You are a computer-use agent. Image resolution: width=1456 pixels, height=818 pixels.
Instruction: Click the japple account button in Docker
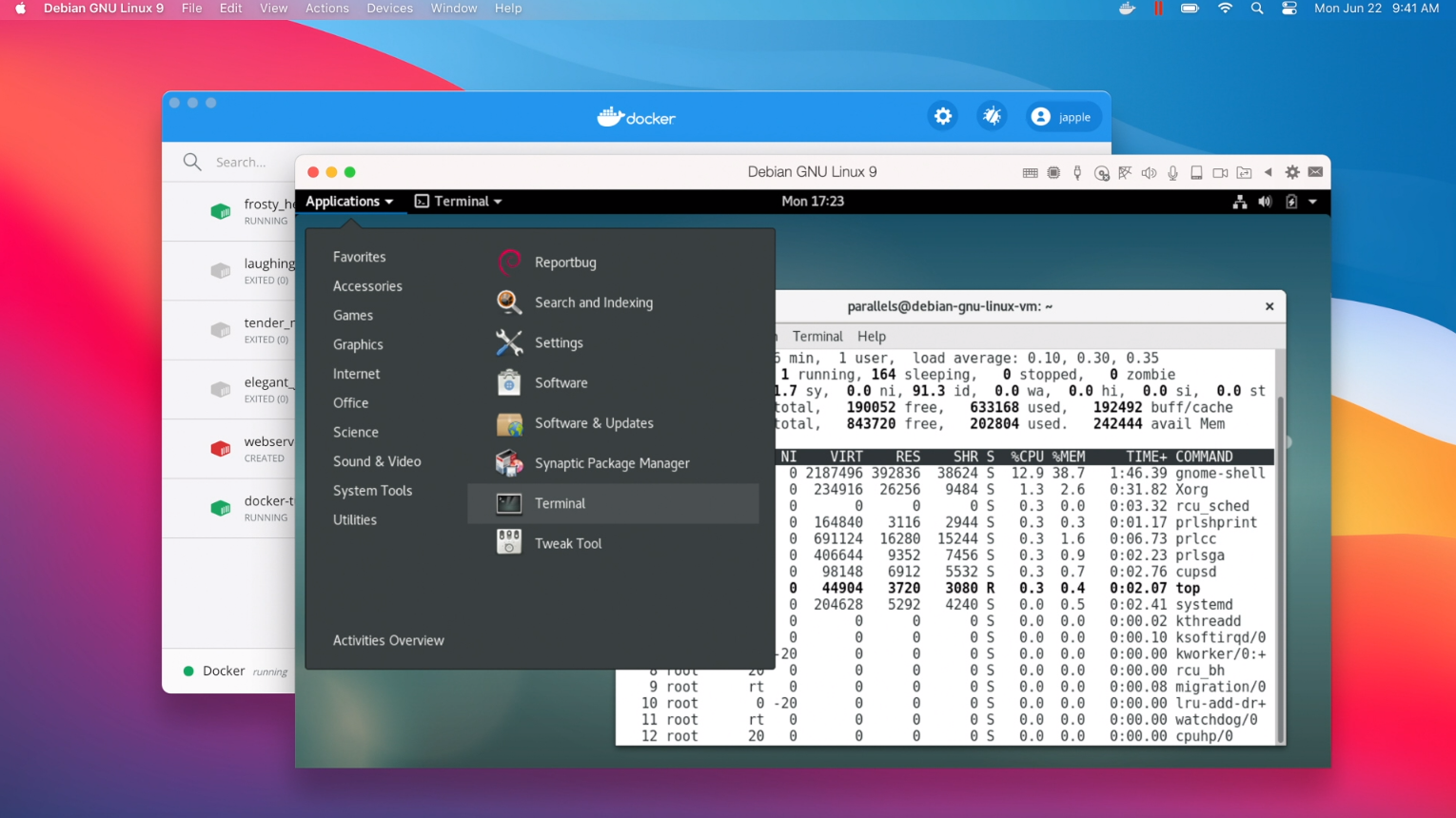click(1062, 117)
